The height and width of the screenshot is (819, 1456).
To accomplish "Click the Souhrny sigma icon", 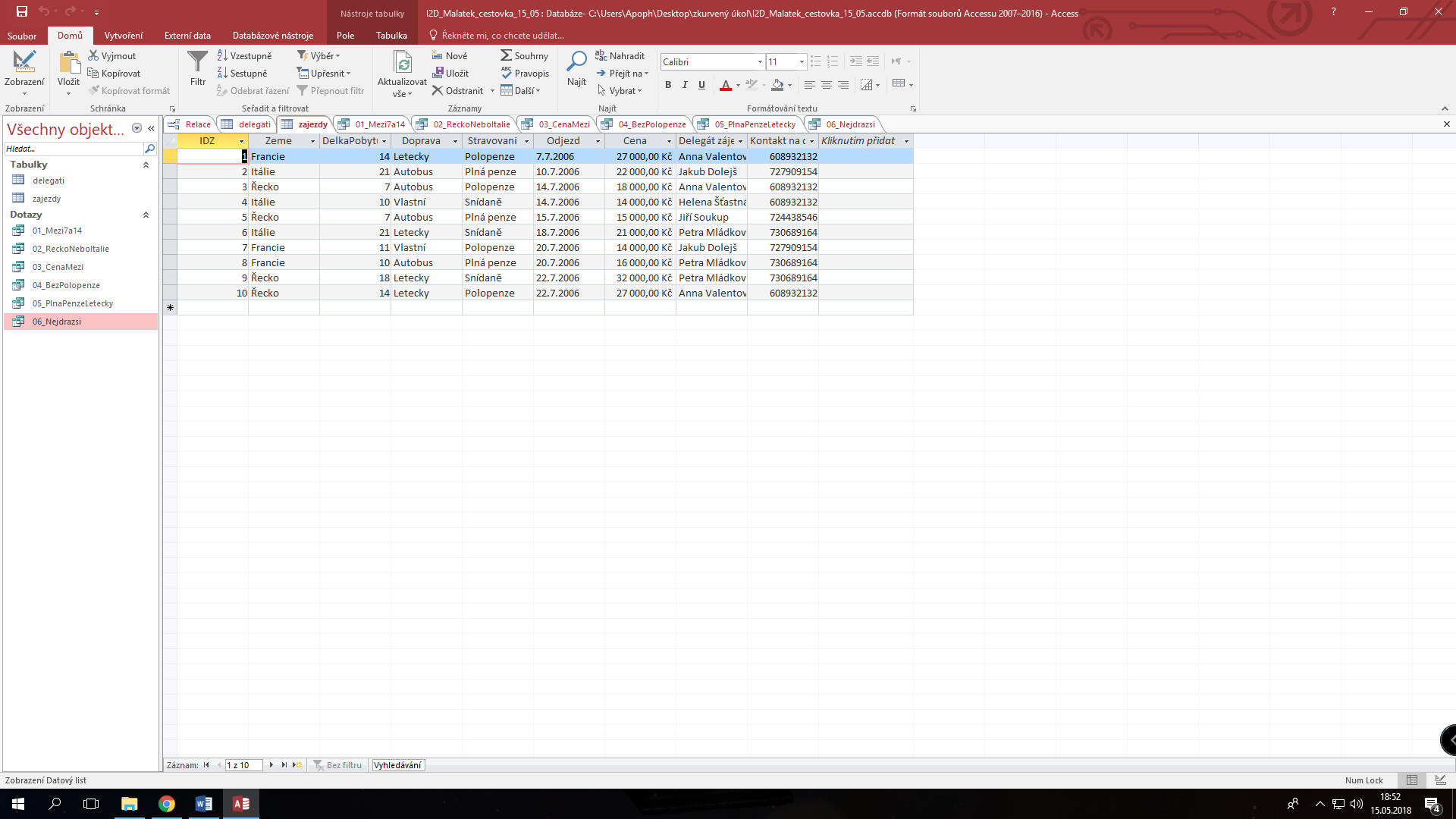I will [x=506, y=55].
